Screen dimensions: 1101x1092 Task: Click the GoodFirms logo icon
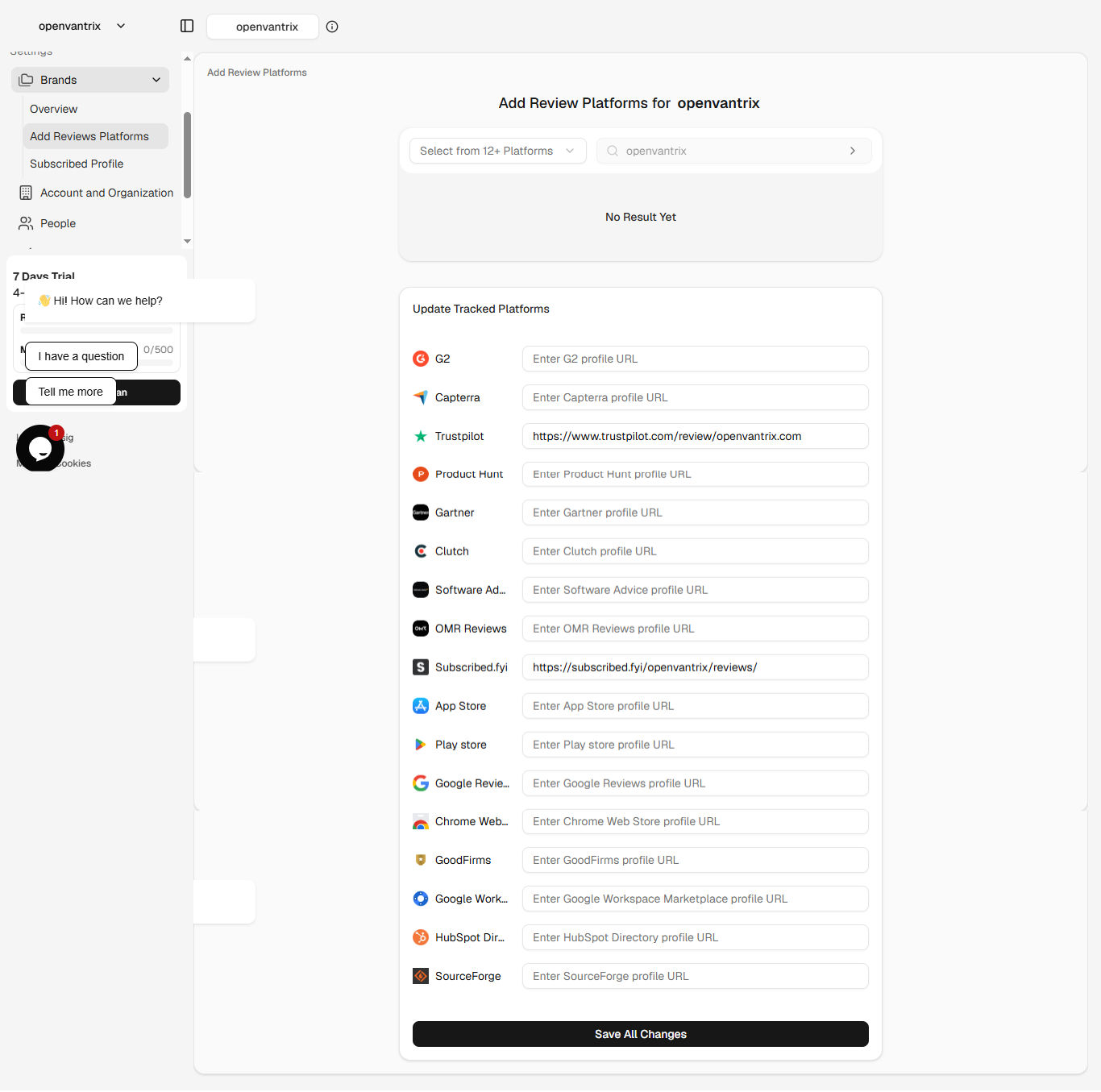coord(421,860)
